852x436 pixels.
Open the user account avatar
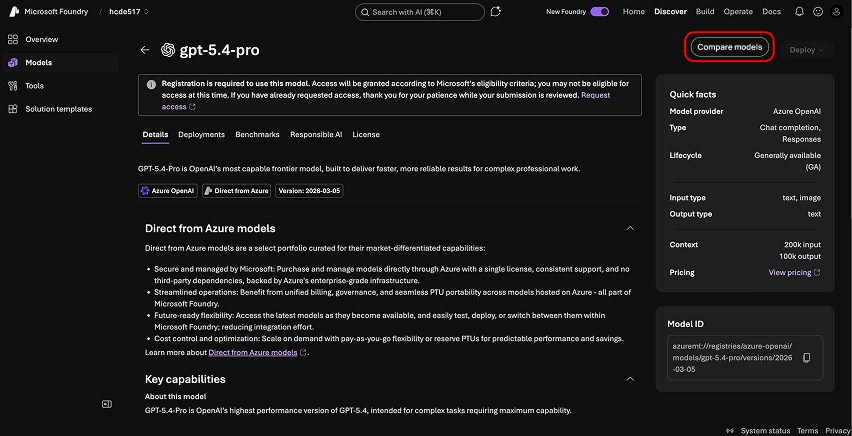838,12
